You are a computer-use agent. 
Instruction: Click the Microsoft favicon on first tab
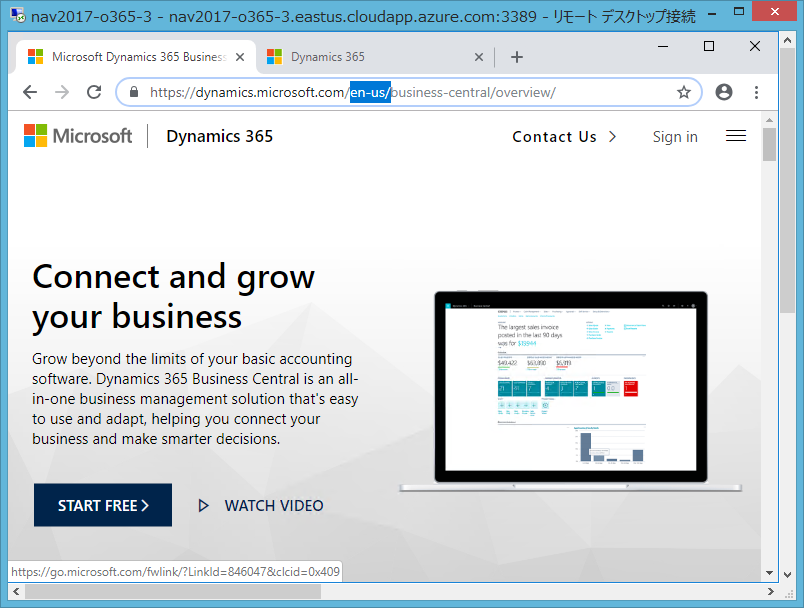pyautogui.click(x=35, y=57)
